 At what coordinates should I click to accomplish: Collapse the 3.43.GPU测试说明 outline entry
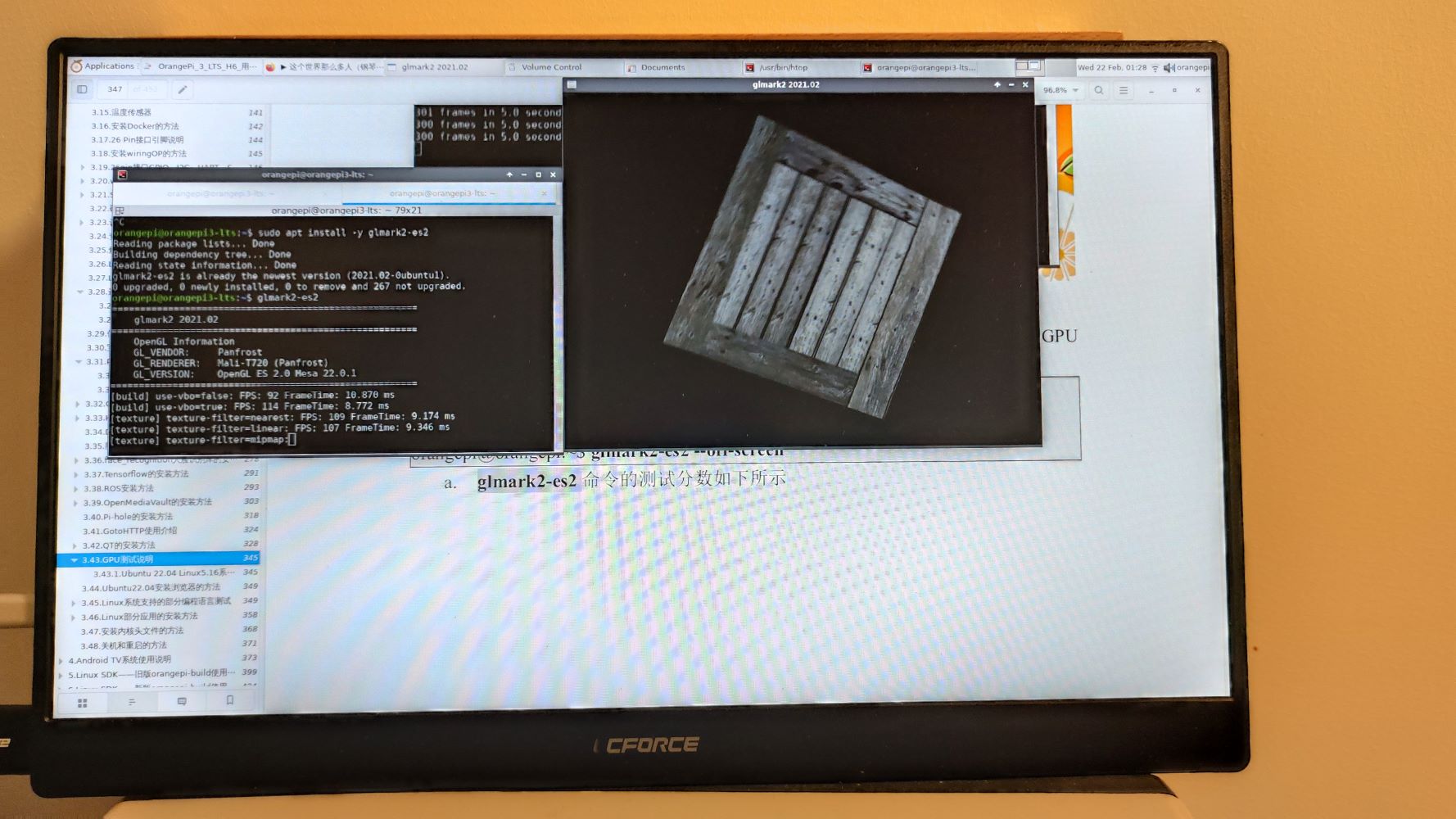coord(75,559)
